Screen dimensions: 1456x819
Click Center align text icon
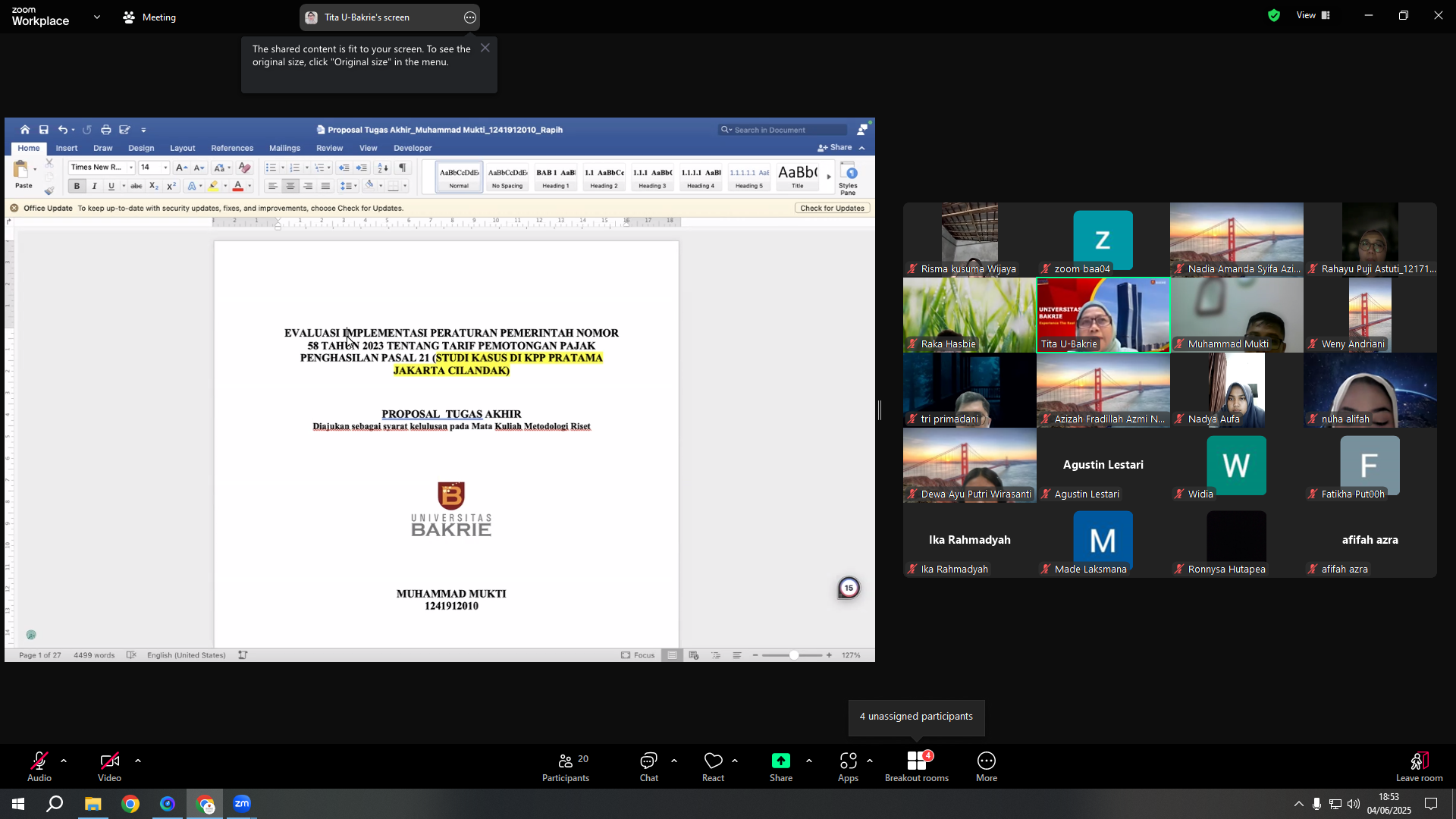(290, 186)
